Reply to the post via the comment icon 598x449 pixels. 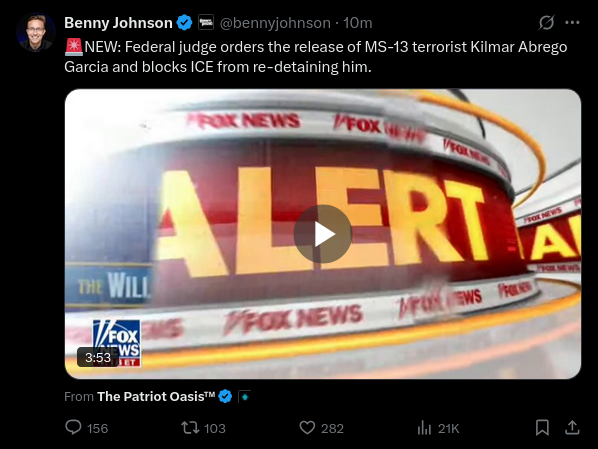tap(73, 428)
